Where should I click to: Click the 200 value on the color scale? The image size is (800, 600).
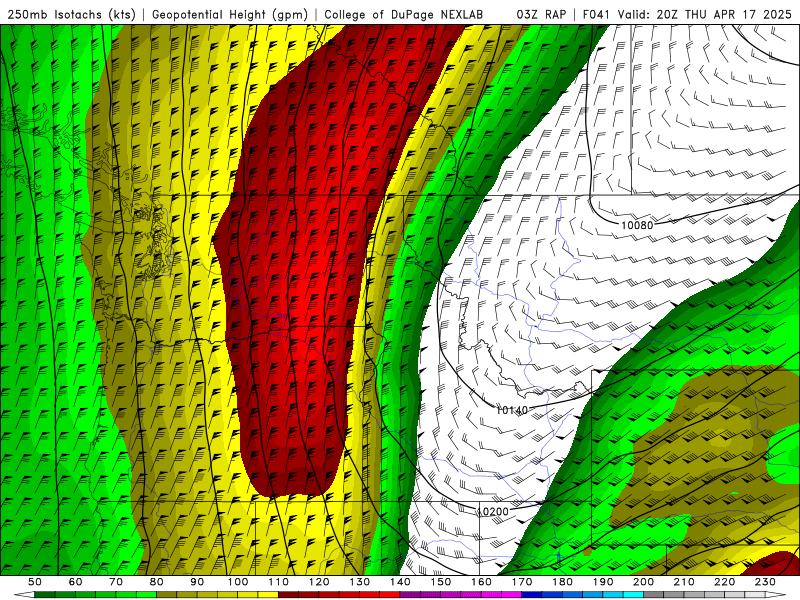pyautogui.click(x=644, y=582)
